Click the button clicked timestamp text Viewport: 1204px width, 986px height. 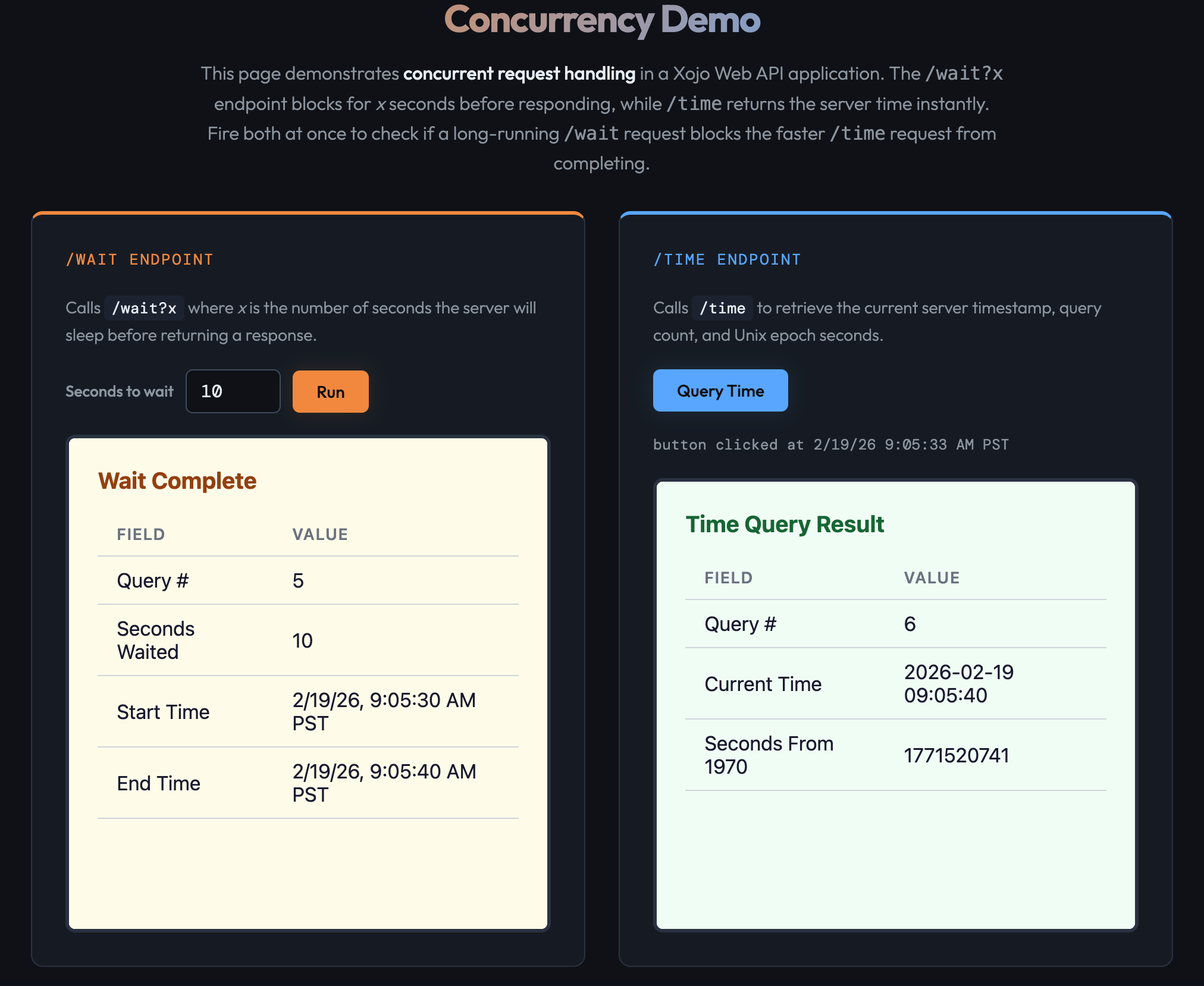click(x=830, y=444)
